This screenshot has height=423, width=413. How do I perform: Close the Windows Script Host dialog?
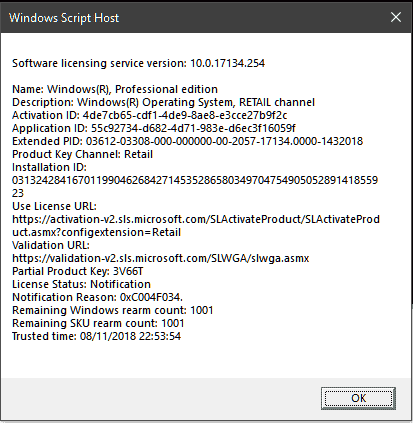coord(396,17)
